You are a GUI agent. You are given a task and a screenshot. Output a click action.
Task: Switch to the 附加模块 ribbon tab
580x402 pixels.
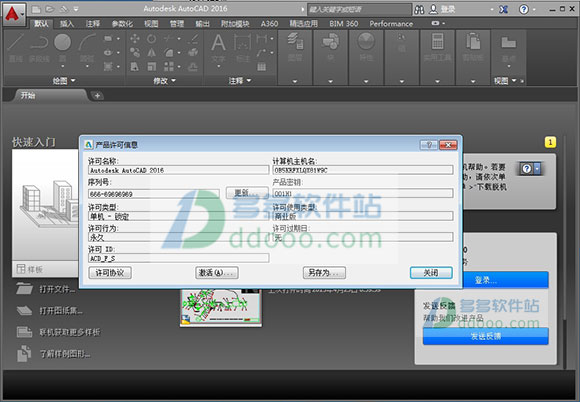tap(235, 24)
